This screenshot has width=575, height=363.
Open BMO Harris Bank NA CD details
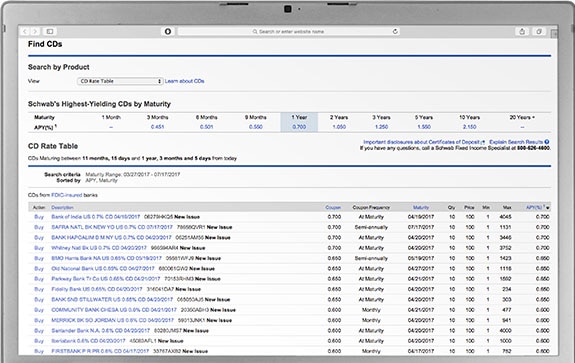point(106,258)
